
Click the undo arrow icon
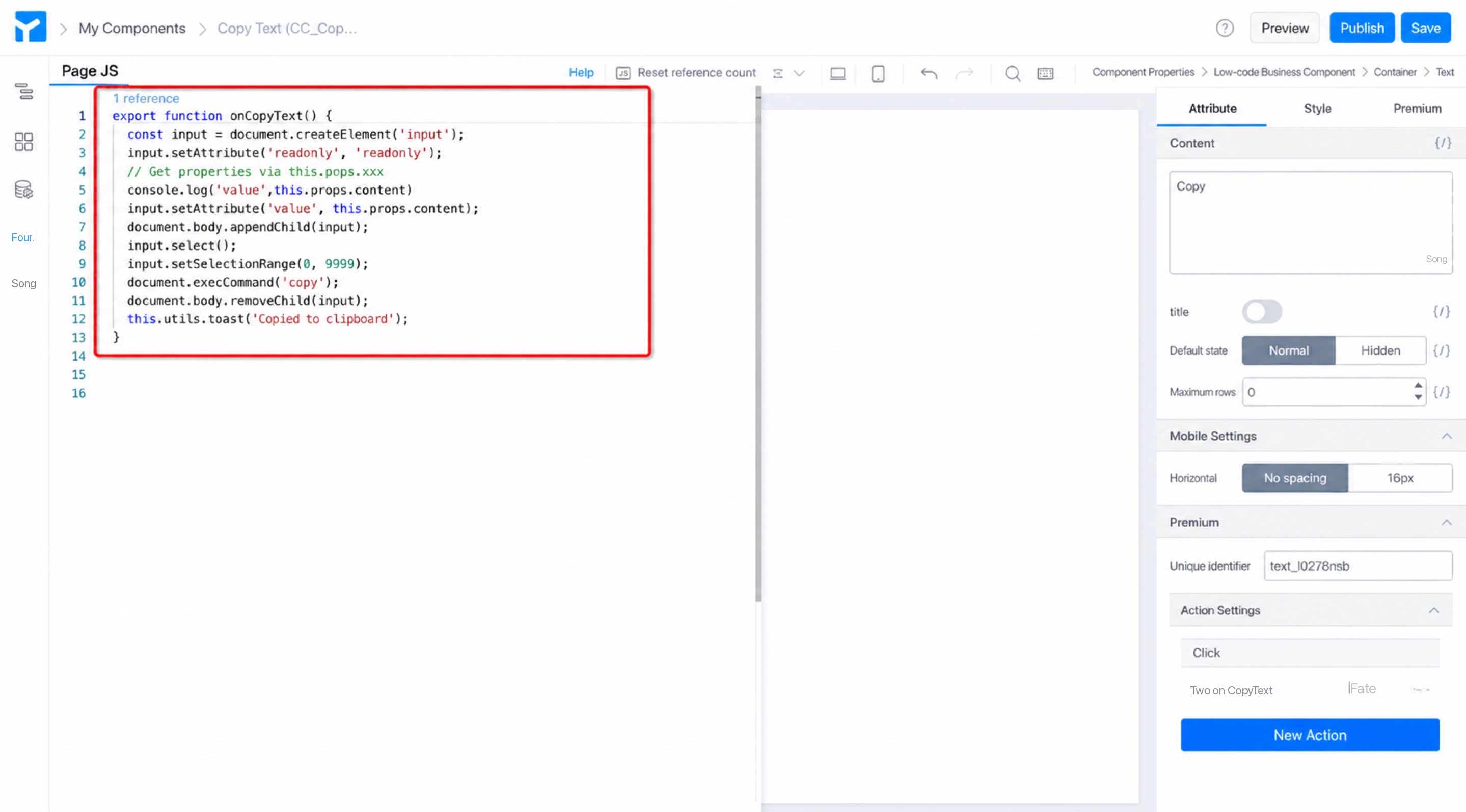[929, 73]
